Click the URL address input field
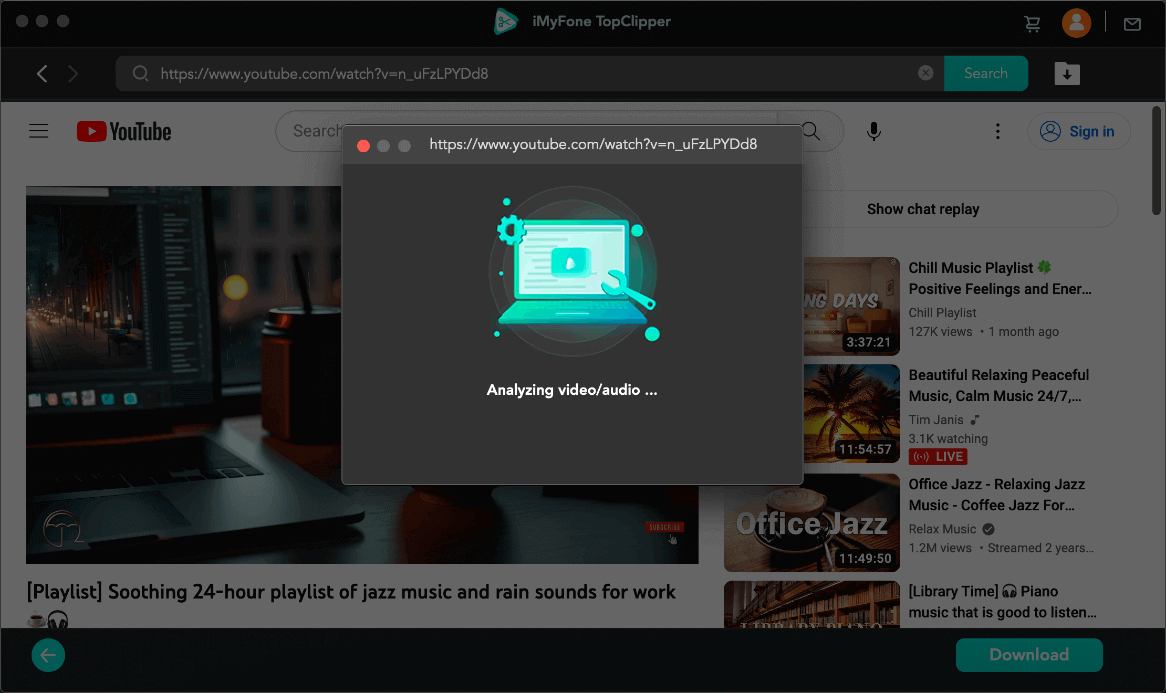 tap(530, 73)
